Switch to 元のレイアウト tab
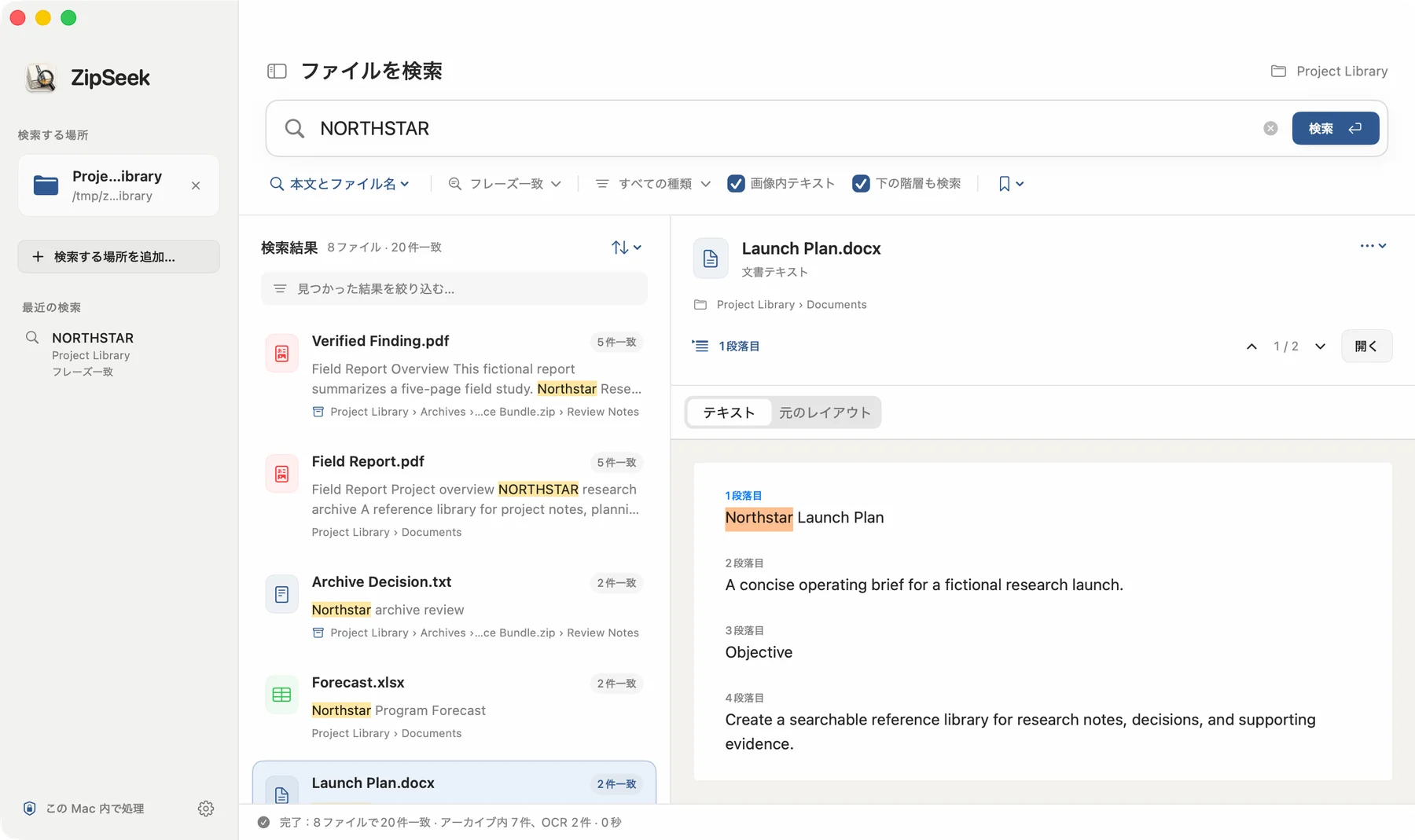This screenshot has height=840, width=1415. 825,413
